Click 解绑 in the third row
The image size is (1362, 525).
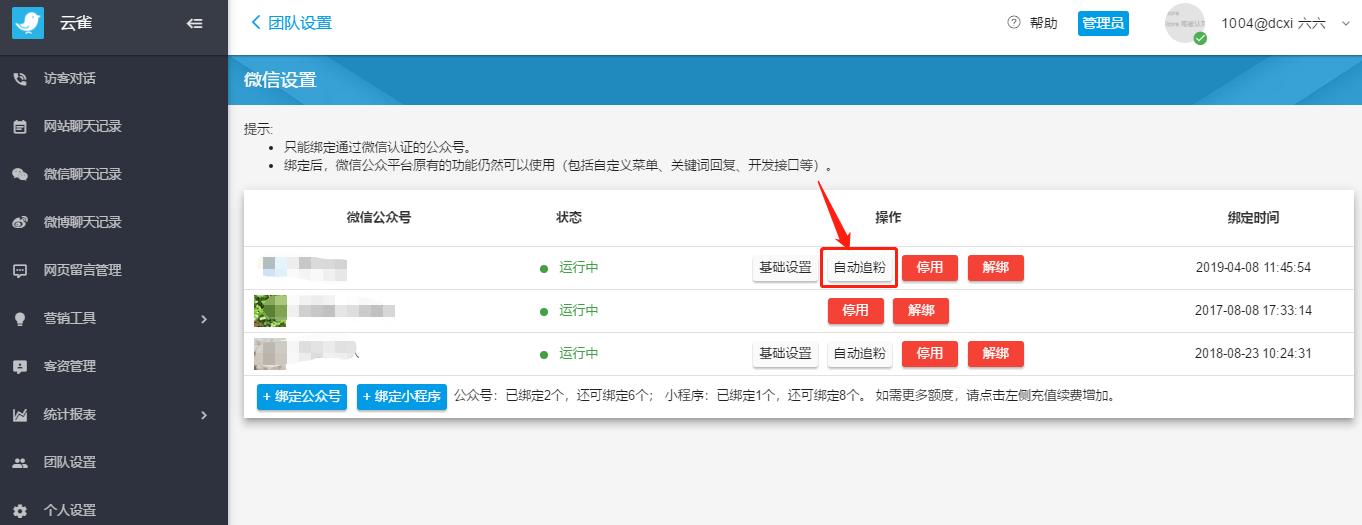point(996,353)
